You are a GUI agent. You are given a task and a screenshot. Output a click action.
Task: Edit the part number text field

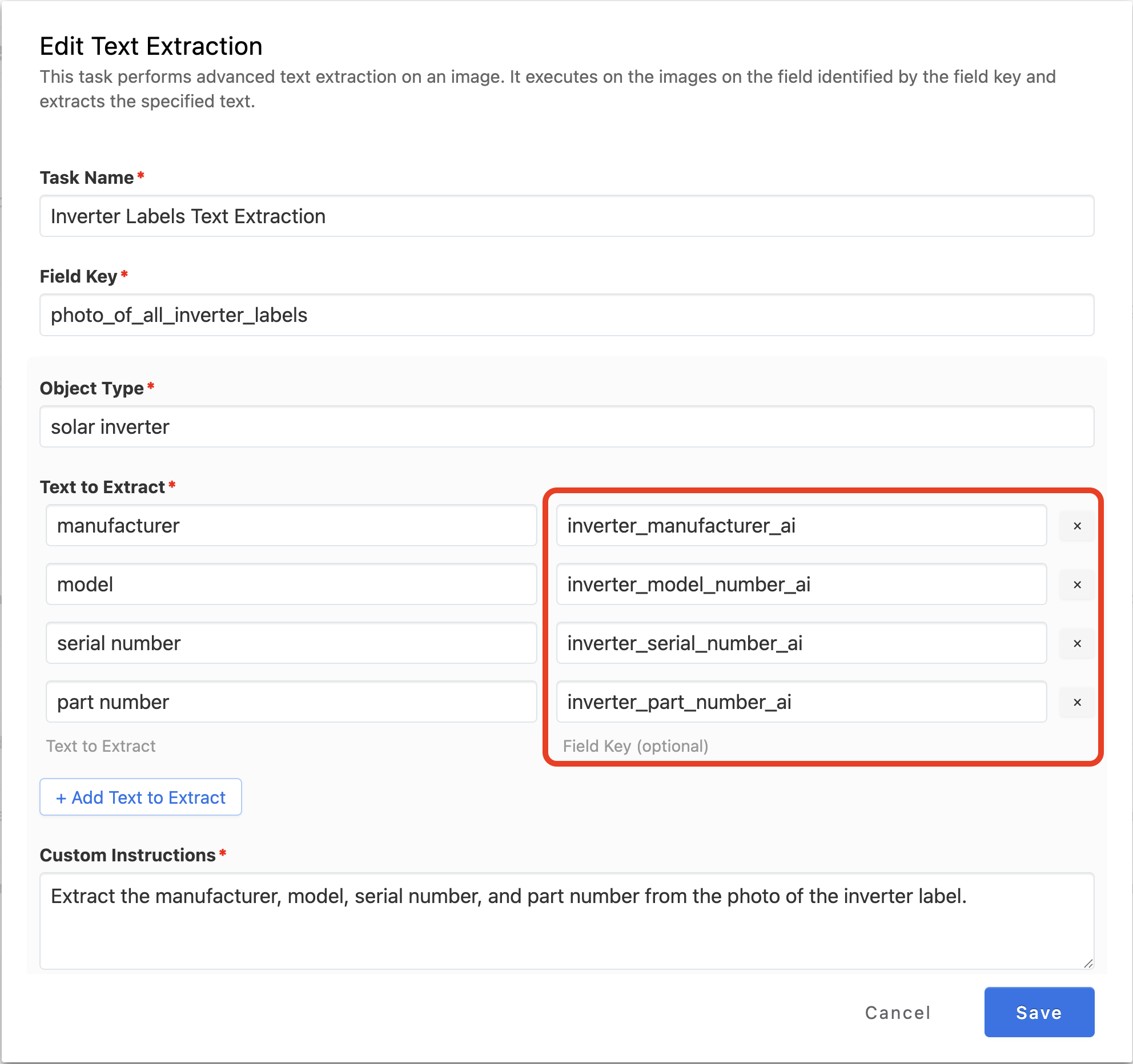point(291,702)
